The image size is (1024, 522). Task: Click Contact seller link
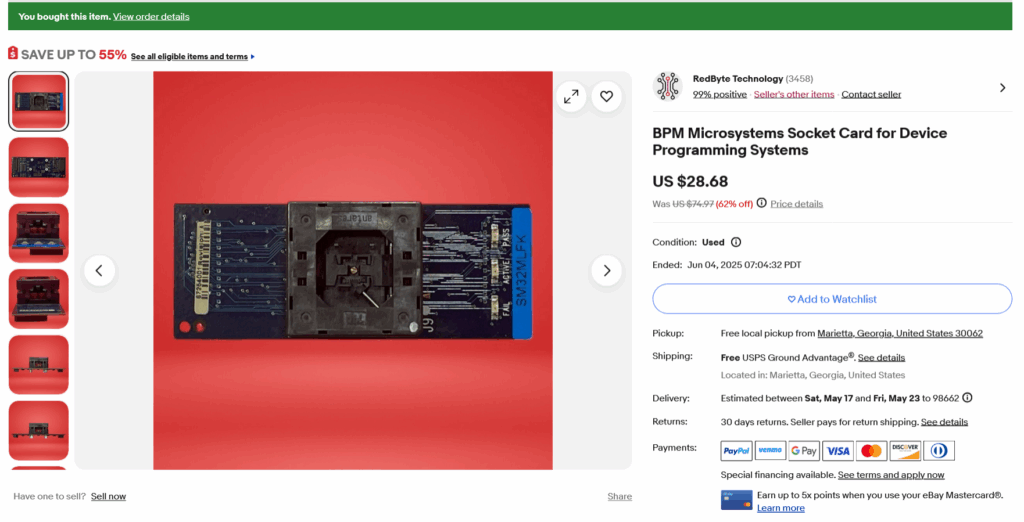[871, 95]
